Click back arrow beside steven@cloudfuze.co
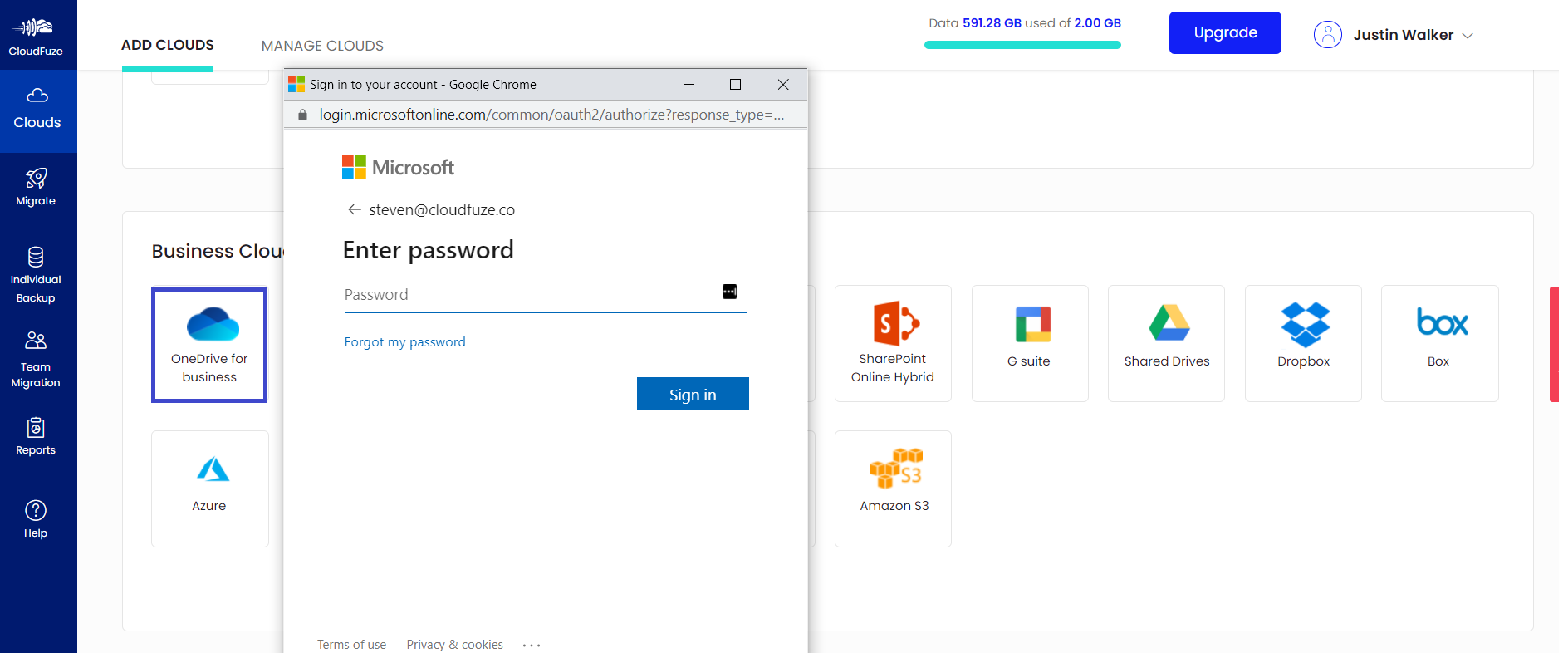This screenshot has width=1568, height=653. tap(355, 209)
